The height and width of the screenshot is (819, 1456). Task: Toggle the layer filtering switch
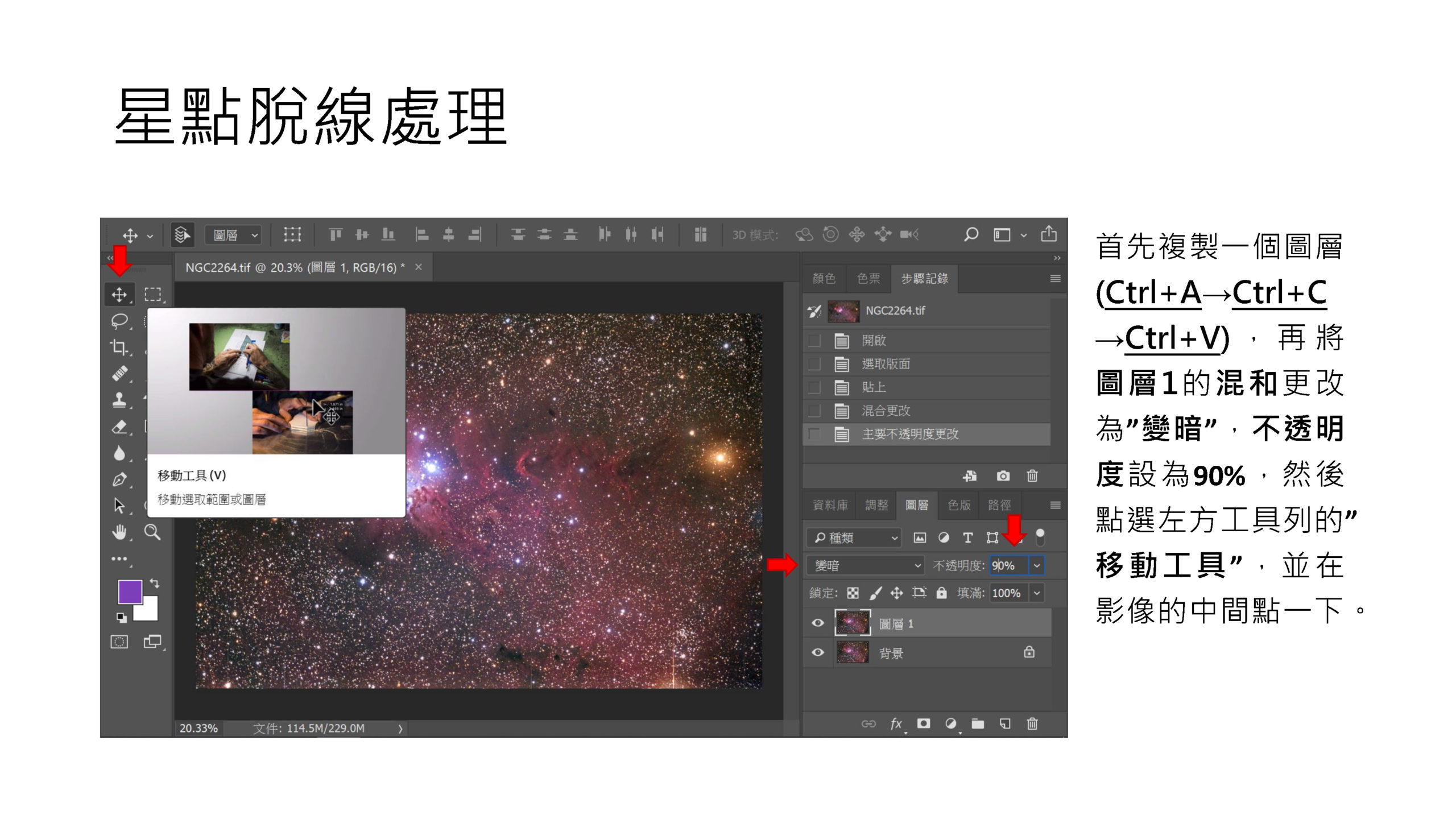1040,537
